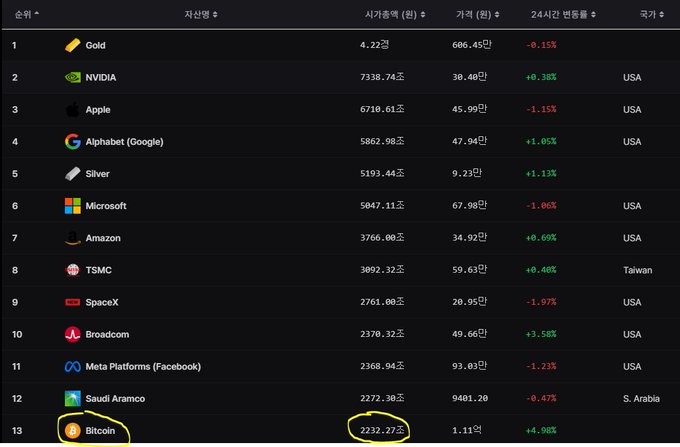
Task: Select Gold market cap 4.22경
Action: (x=374, y=45)
